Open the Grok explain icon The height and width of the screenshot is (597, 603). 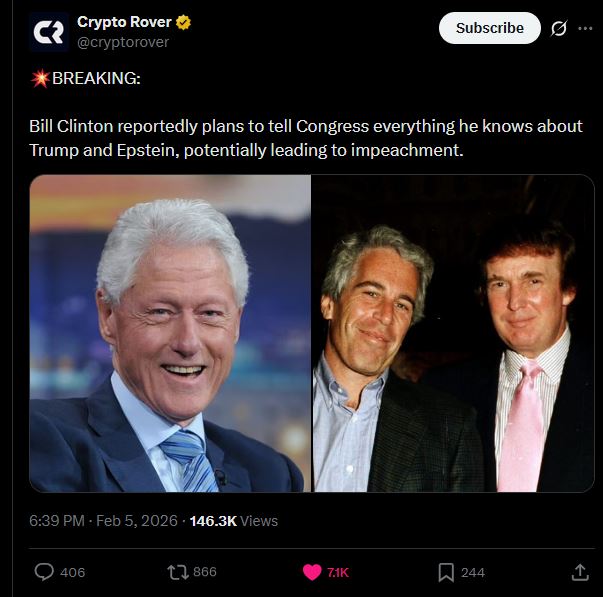(x=558, y=28)
